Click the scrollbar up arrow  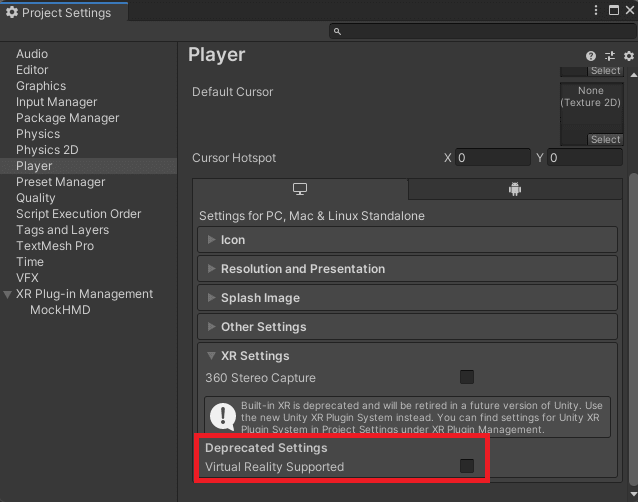click(634, 75)
